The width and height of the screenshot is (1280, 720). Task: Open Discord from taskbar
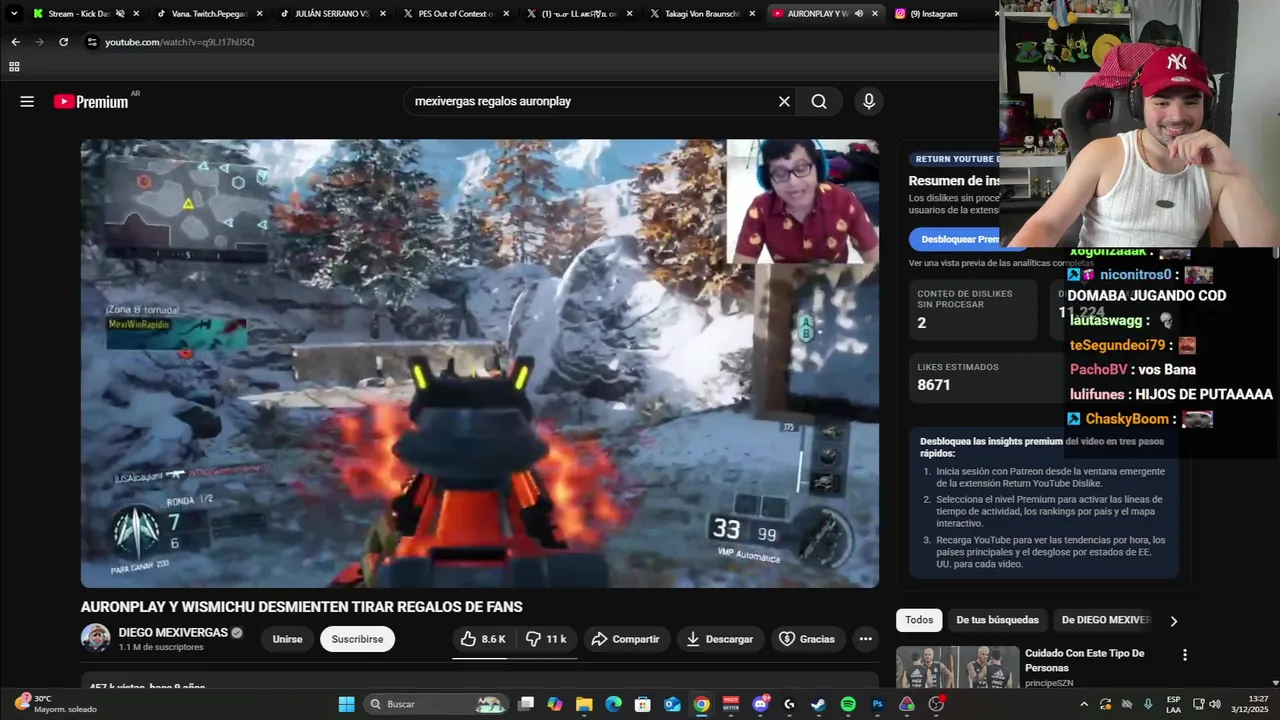click(760, 704)
